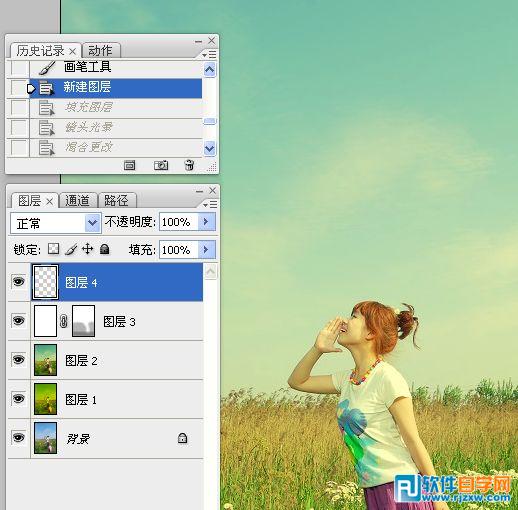Screen dimensions: 518x510
Task: Lock all padlock icon in 锁定 row
Action: click(x=105, y=249)
